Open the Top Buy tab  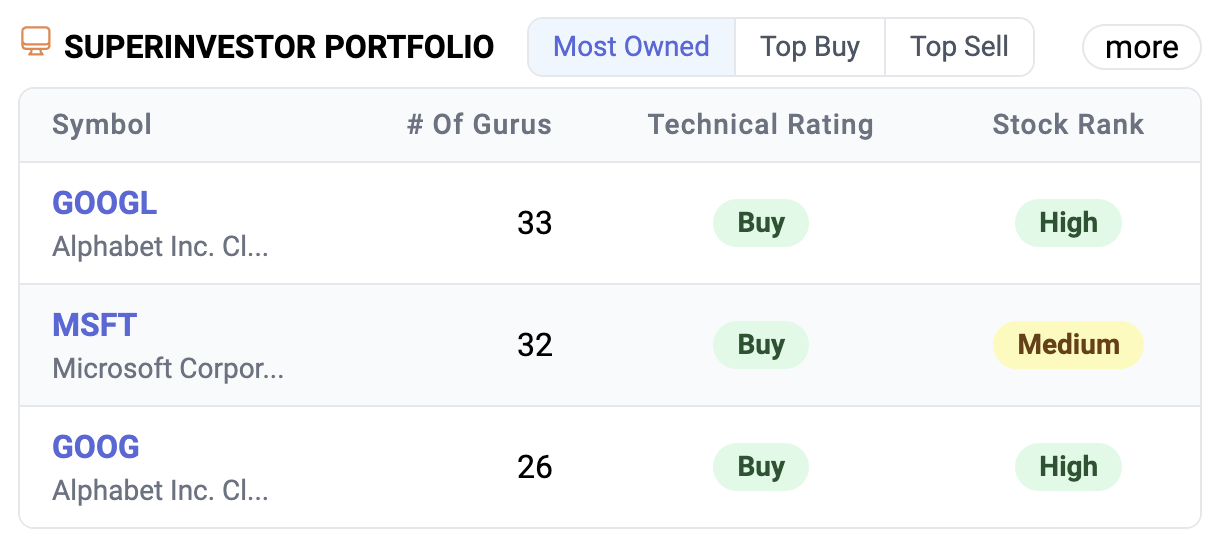pos(810,47)
